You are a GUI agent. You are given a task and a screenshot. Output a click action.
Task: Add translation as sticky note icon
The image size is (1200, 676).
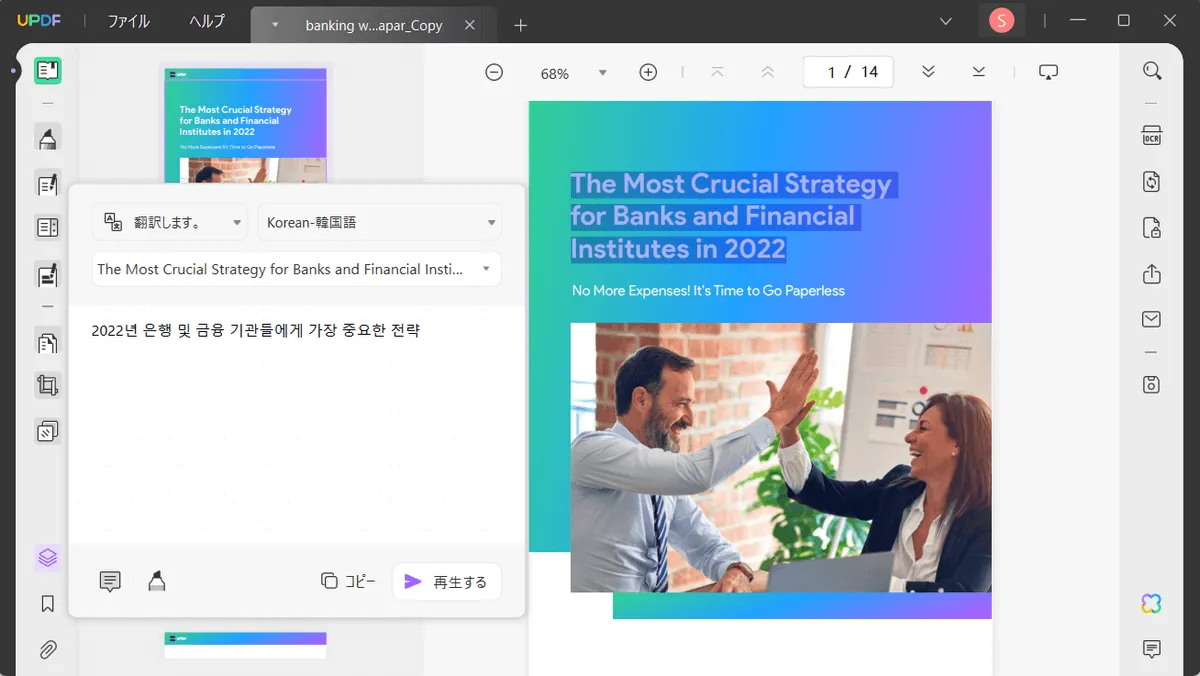point(110,581)
